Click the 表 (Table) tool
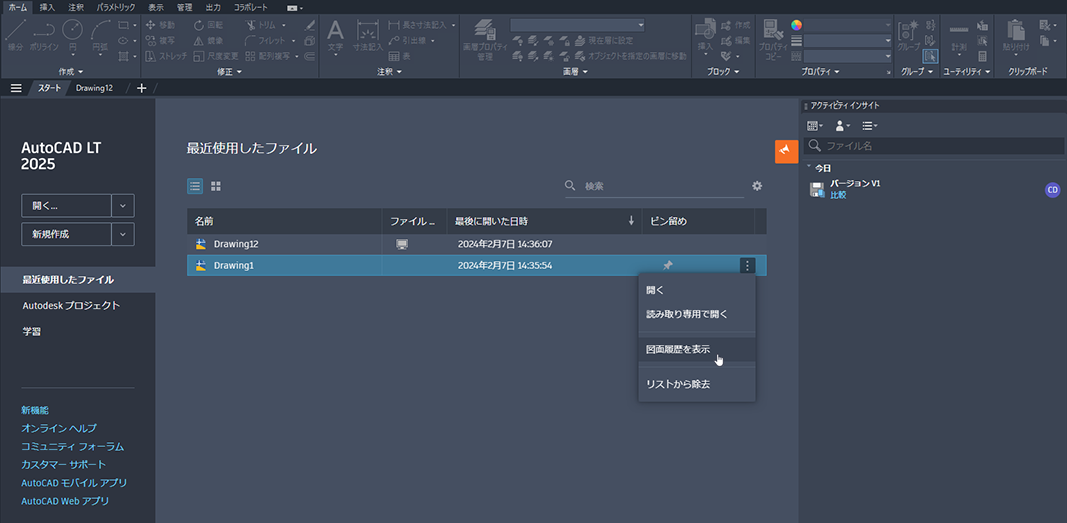This screenshot has height=523, width=1067. coord(399,56)
